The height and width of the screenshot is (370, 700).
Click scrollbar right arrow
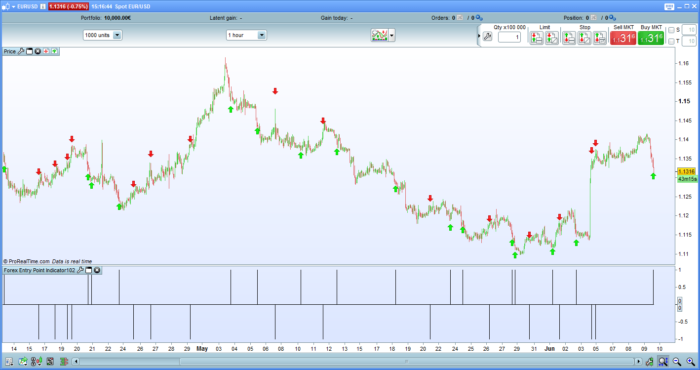638,362
